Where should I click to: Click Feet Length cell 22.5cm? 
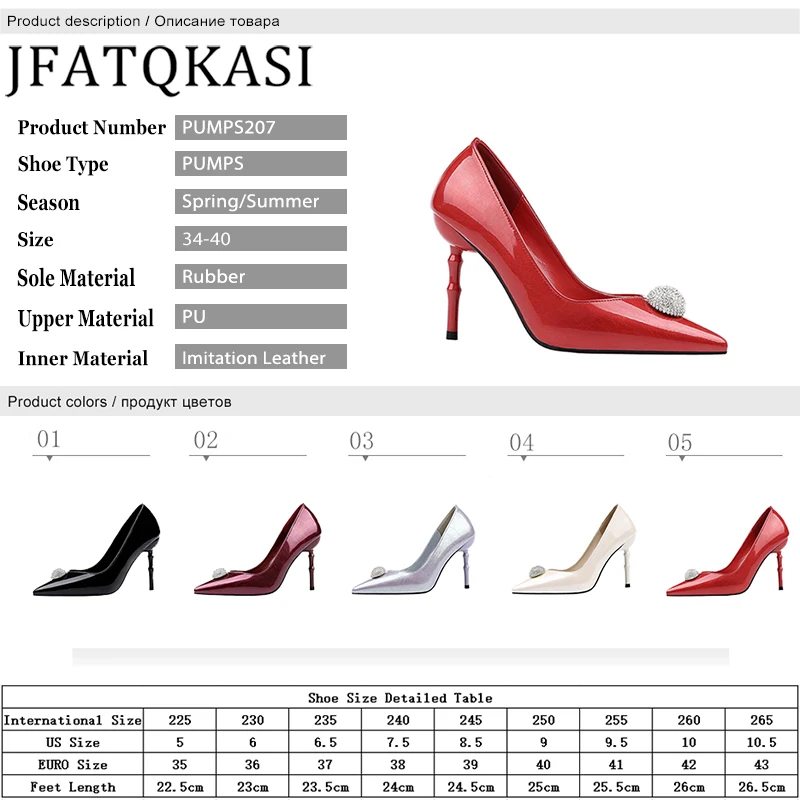(180, 787)
